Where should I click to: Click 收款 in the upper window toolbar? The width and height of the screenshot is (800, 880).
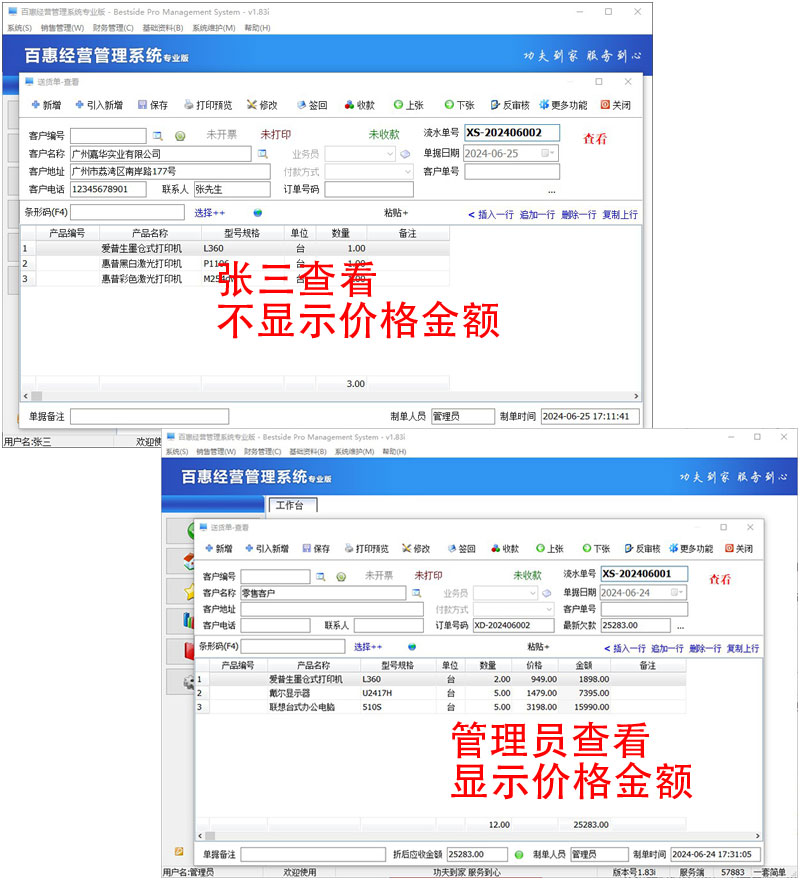point(359,105)
